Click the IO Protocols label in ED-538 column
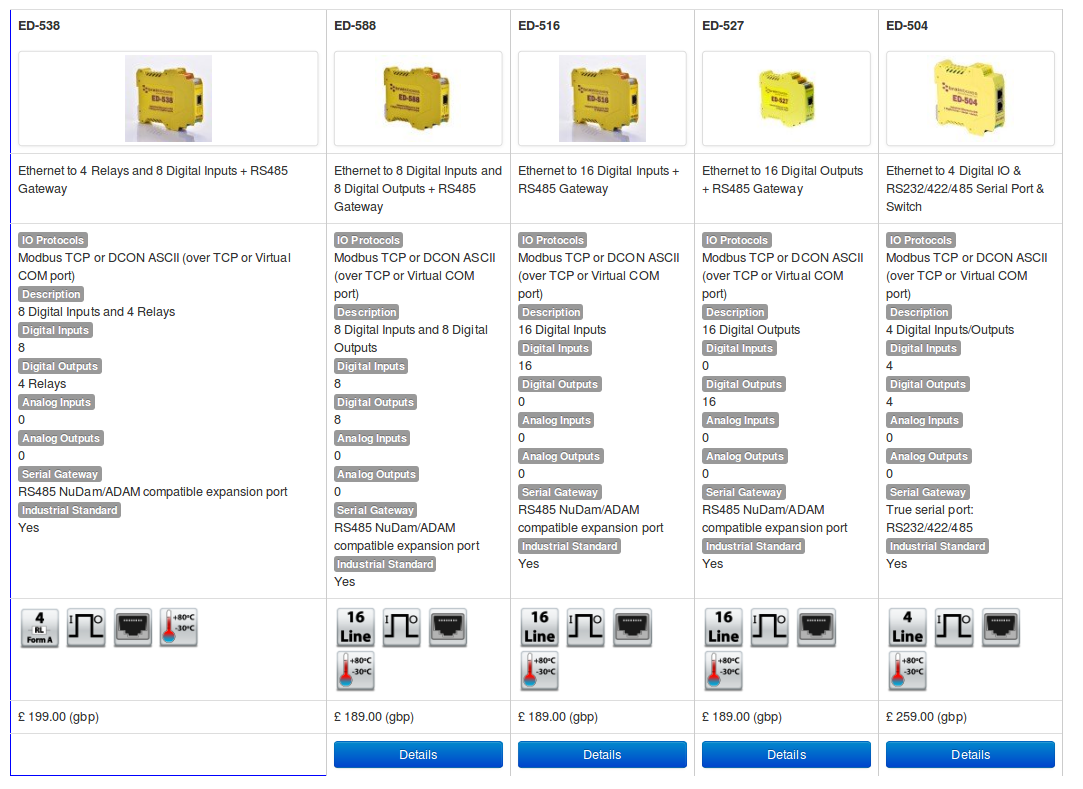The width and height of the screenshot is (1083, 789). 53,240
